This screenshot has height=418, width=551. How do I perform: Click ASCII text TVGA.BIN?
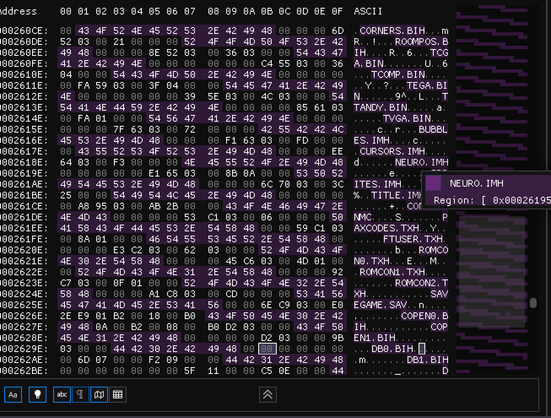point(407,118)
